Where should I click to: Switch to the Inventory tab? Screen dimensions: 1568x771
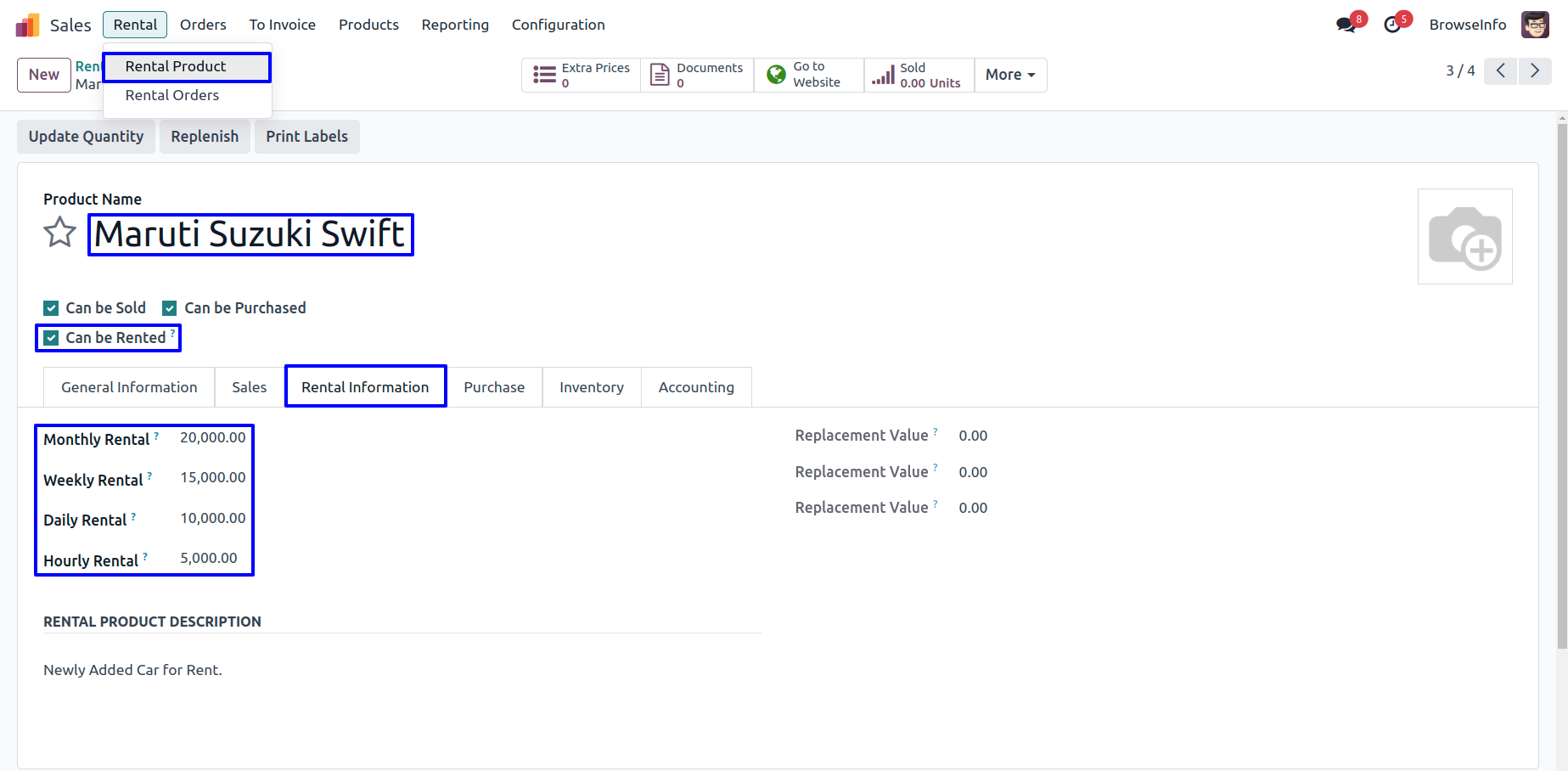tap(591, 387)
